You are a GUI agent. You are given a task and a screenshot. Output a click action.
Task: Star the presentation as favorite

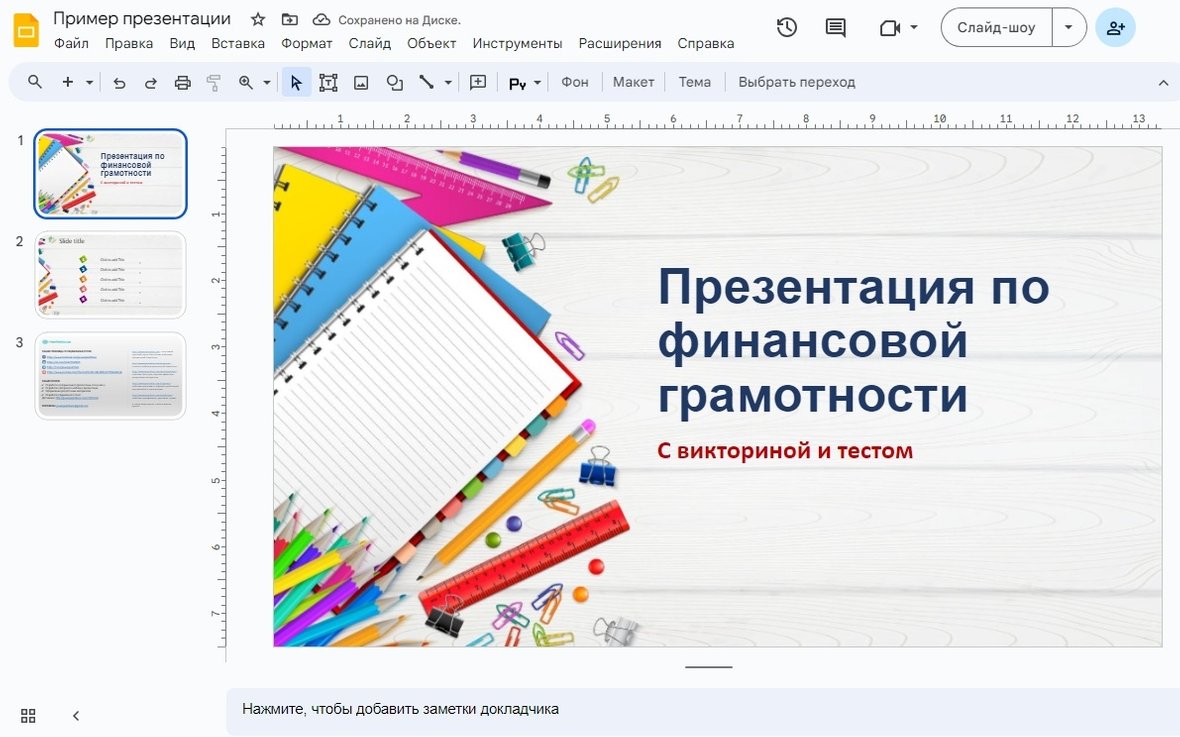[258, 19]
